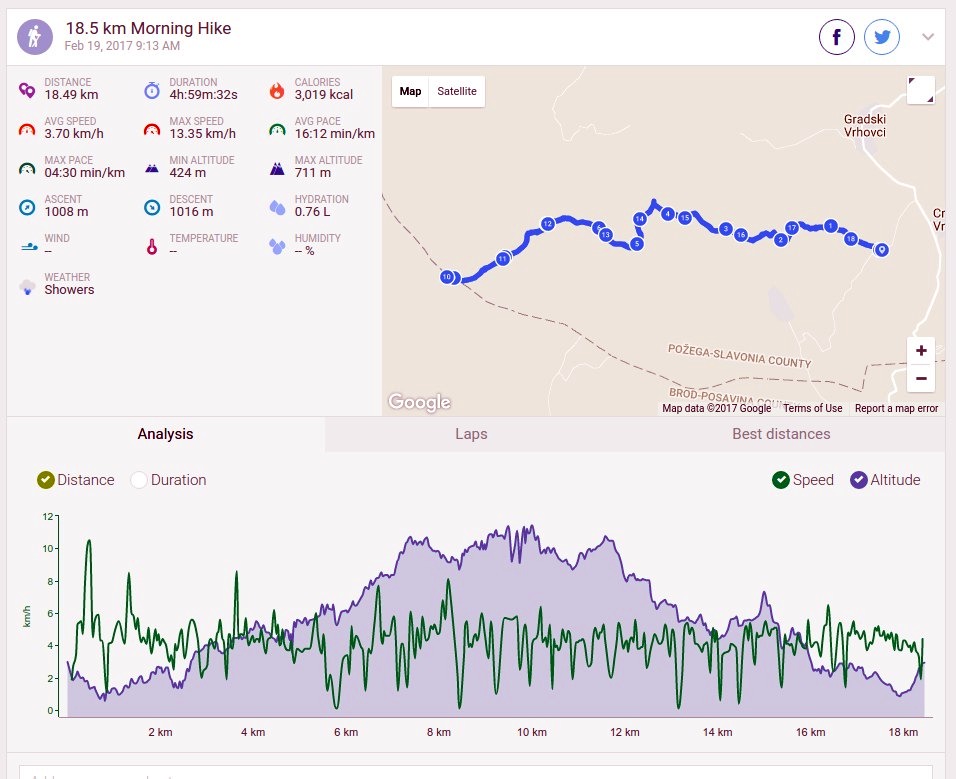This screenshot has width=956, height=779.
Task: Toggle fullscreen map view icon
Action: [x=921, y=91]
